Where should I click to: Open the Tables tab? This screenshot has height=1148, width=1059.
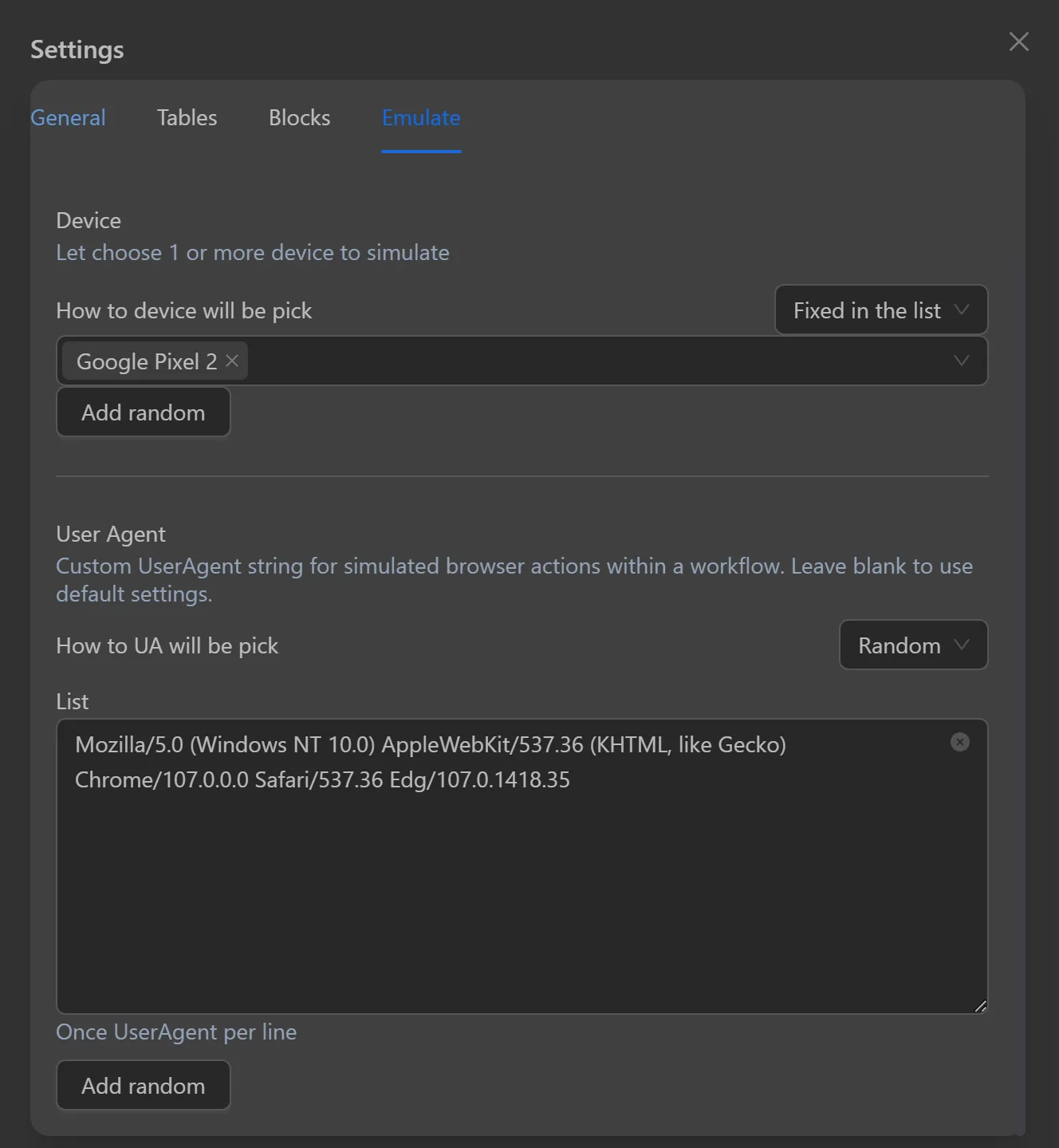pyautogui.click(x=187, y=117)
